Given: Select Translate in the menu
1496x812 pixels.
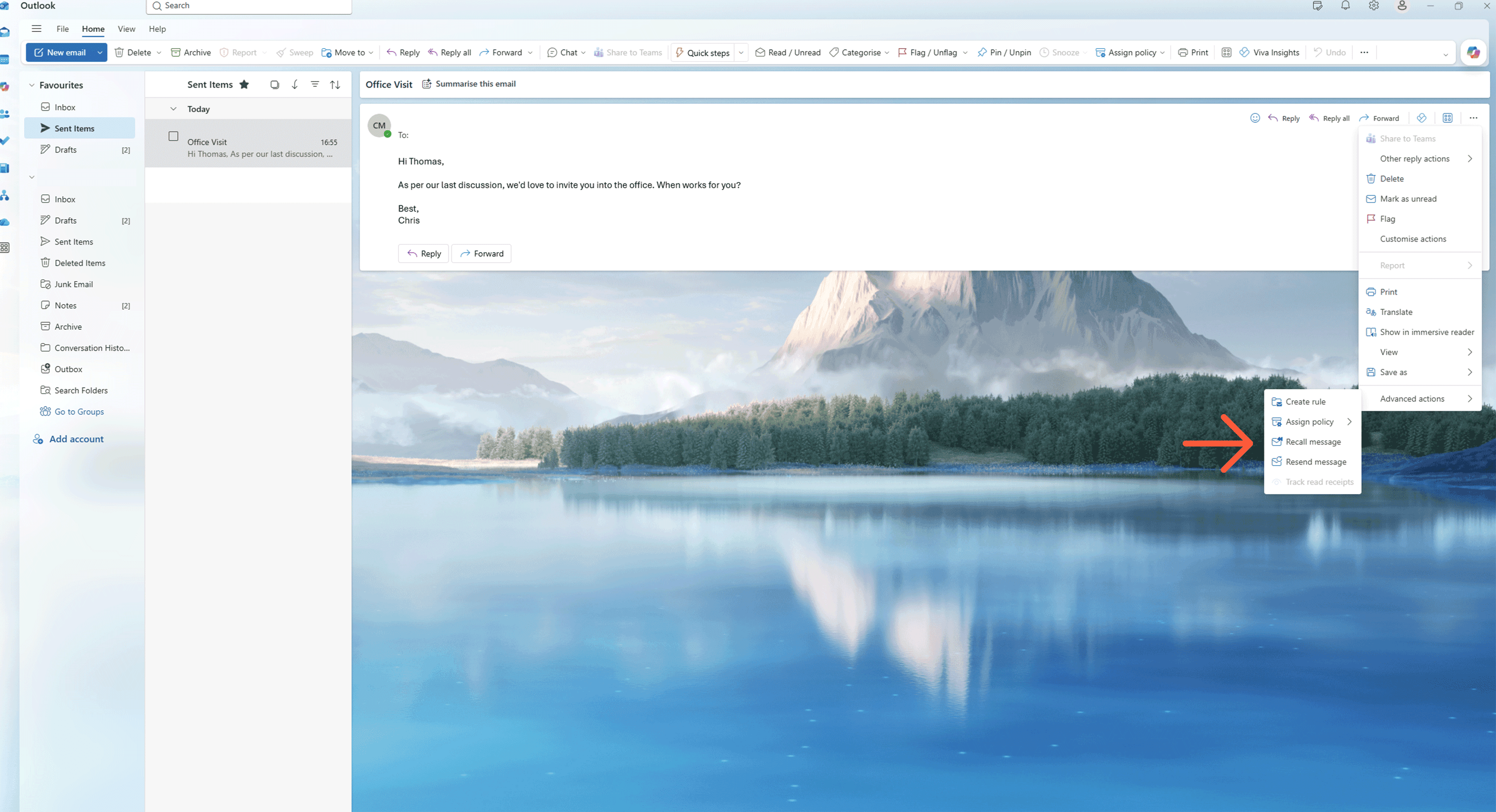Looking at the screenshot, I should [1420, 312].
